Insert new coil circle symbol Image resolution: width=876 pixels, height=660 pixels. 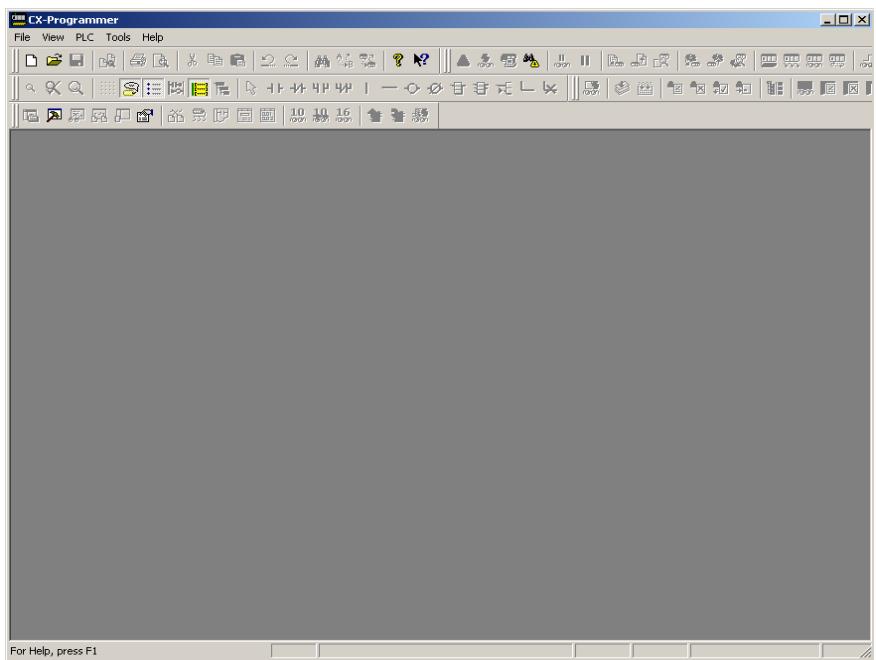pyautogui.click(x=412, y=88)
